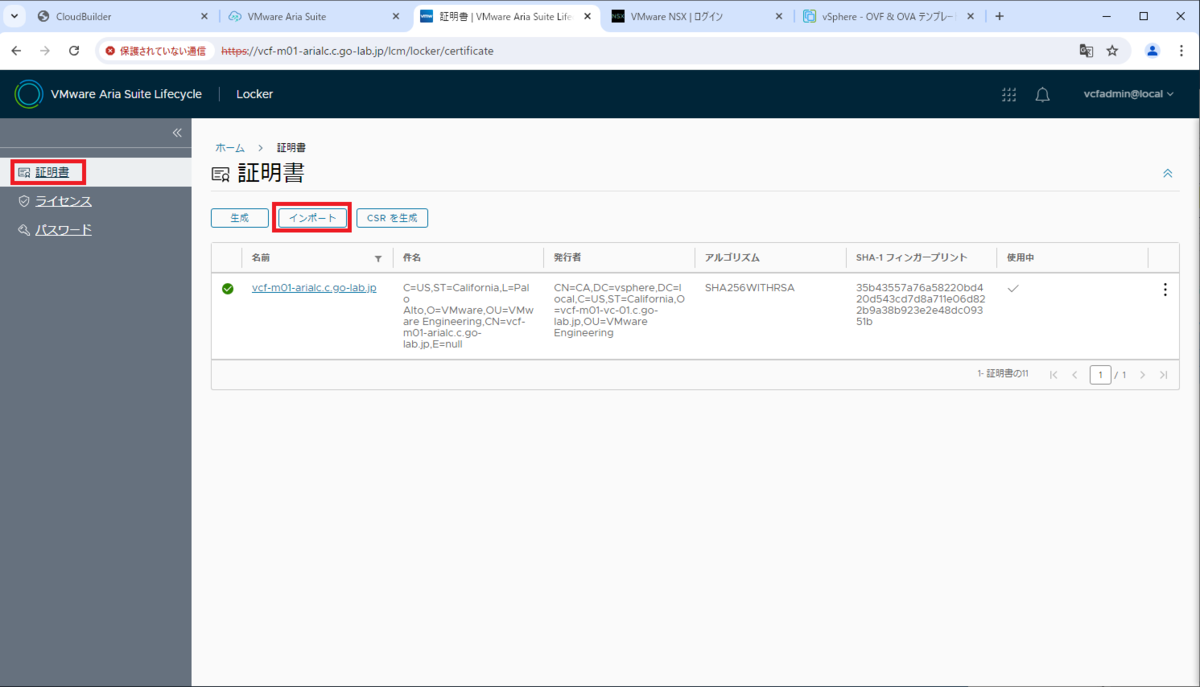Image resolution: width=1200 pixels, height=687 pixels.
Task: Sort by the 件名 column header
Action: (x=412, y=258)
